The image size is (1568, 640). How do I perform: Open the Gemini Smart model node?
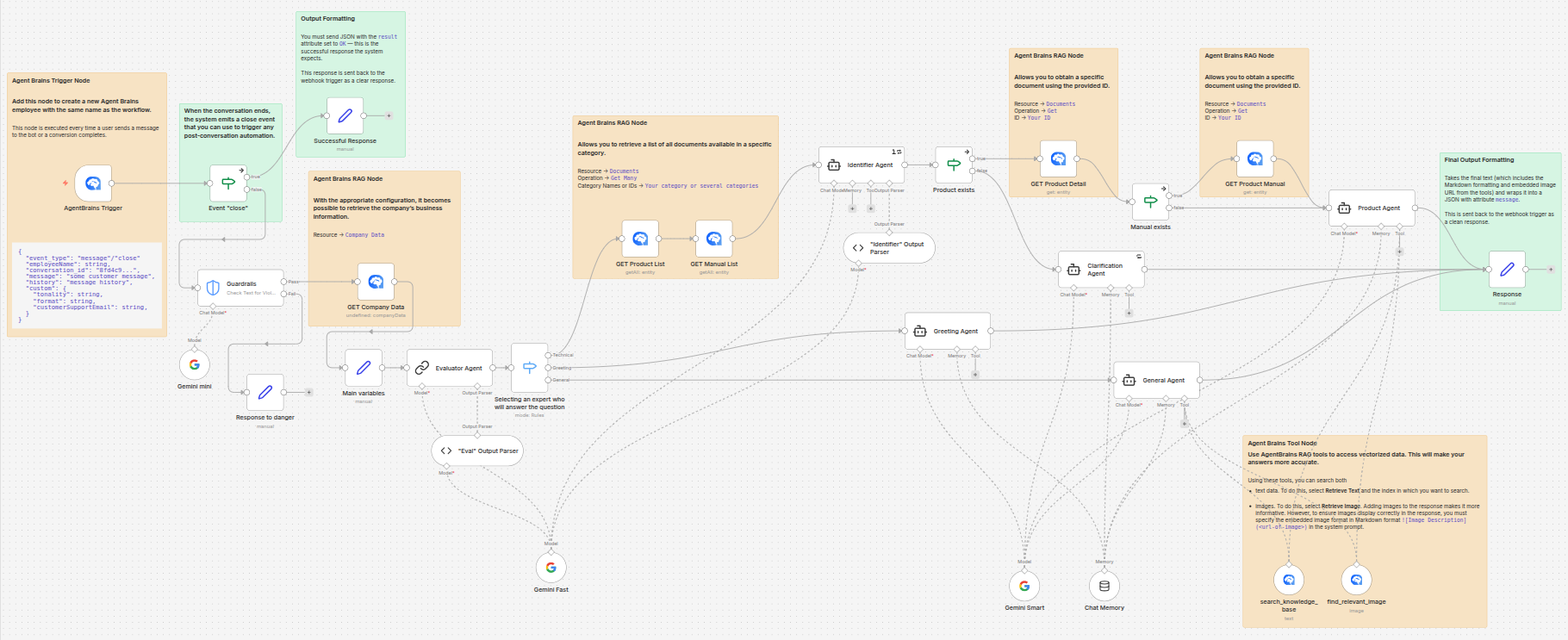tap(1024, 586)
